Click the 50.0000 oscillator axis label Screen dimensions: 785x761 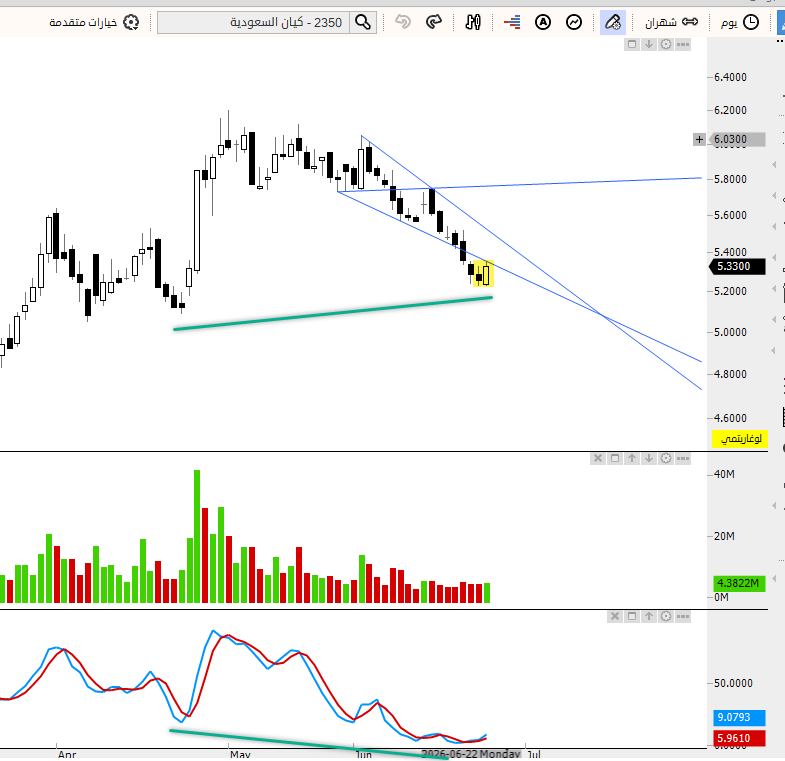(733, 683)
